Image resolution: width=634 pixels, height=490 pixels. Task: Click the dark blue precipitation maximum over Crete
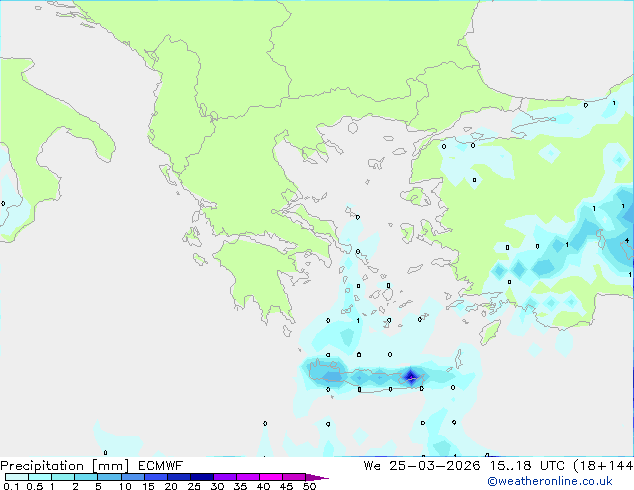411,377
